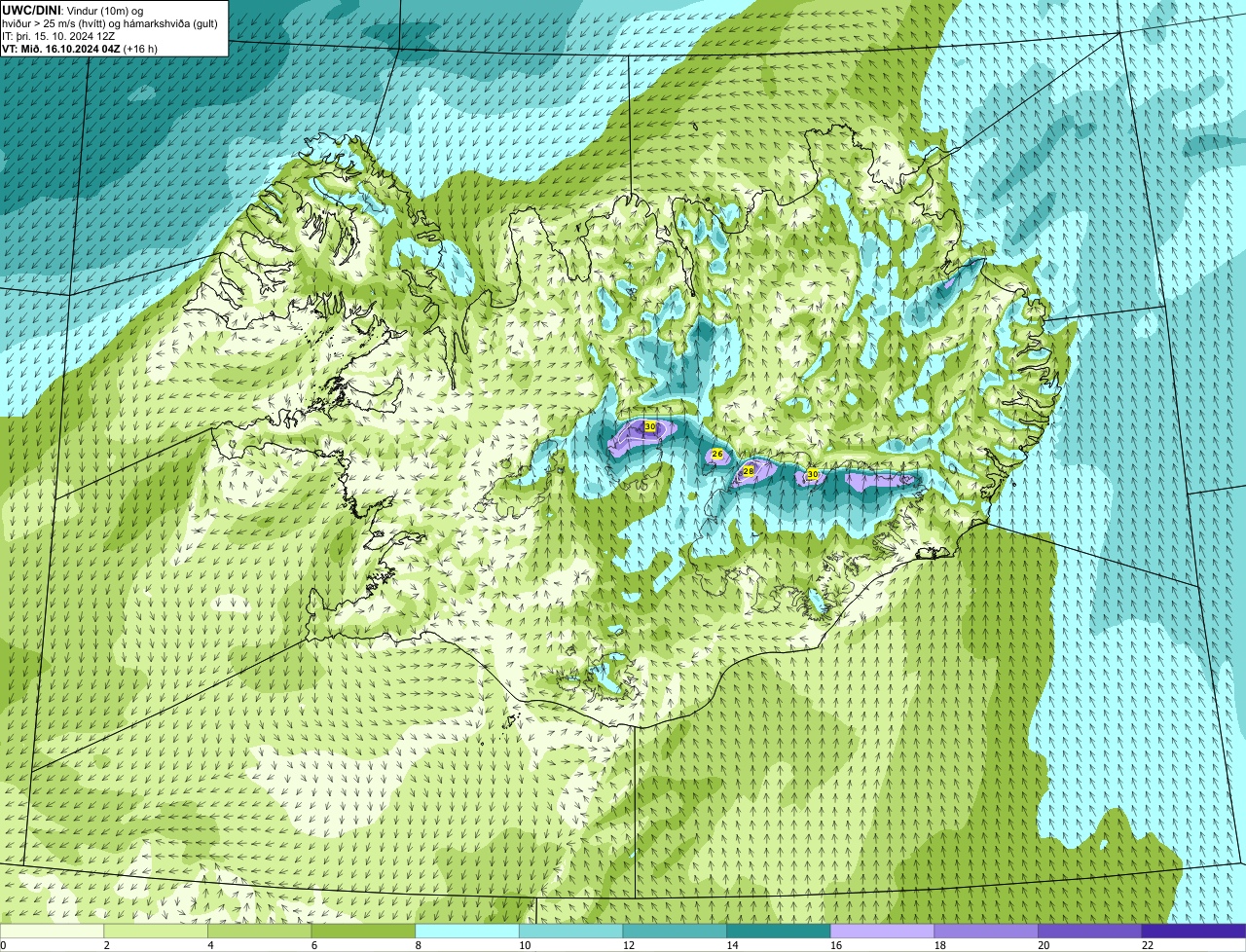
Task: Select the legend tick label "16"
Action: pyautogui.click(x=836, y=945)
